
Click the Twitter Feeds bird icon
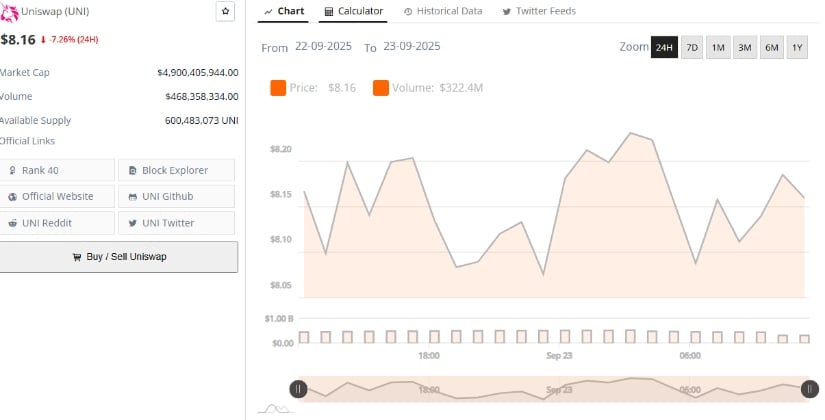tap(507, 12)
